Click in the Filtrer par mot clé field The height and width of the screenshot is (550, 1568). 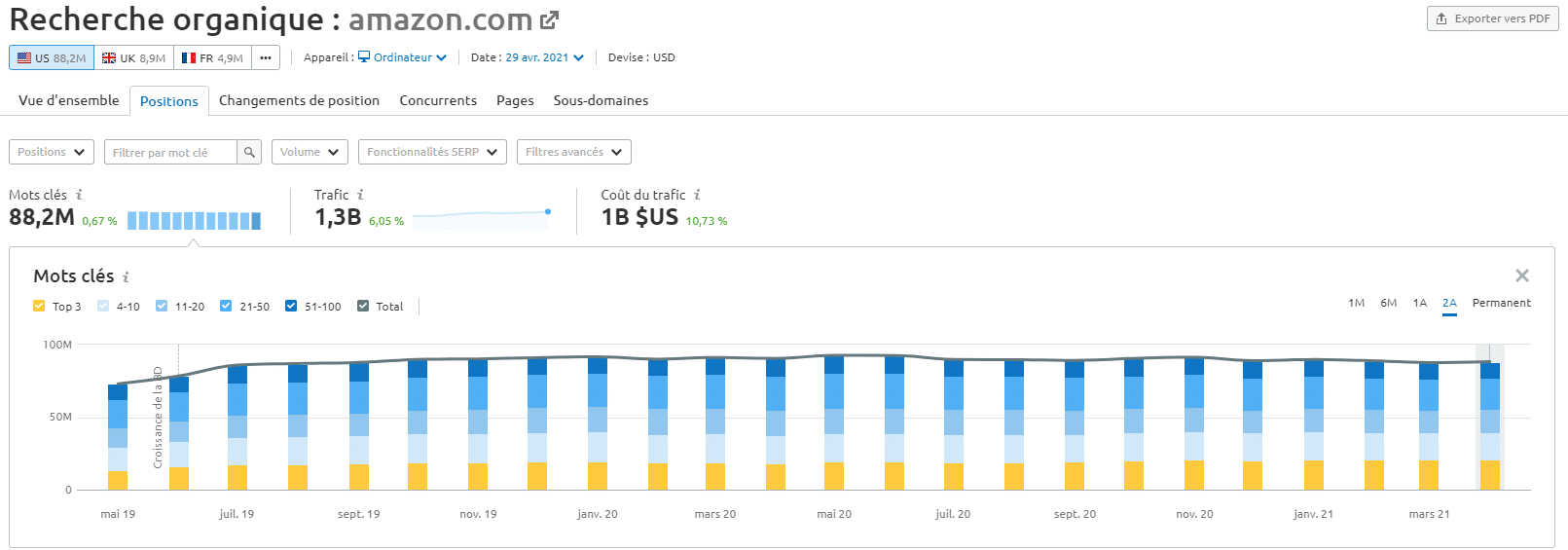click(170, 152)
